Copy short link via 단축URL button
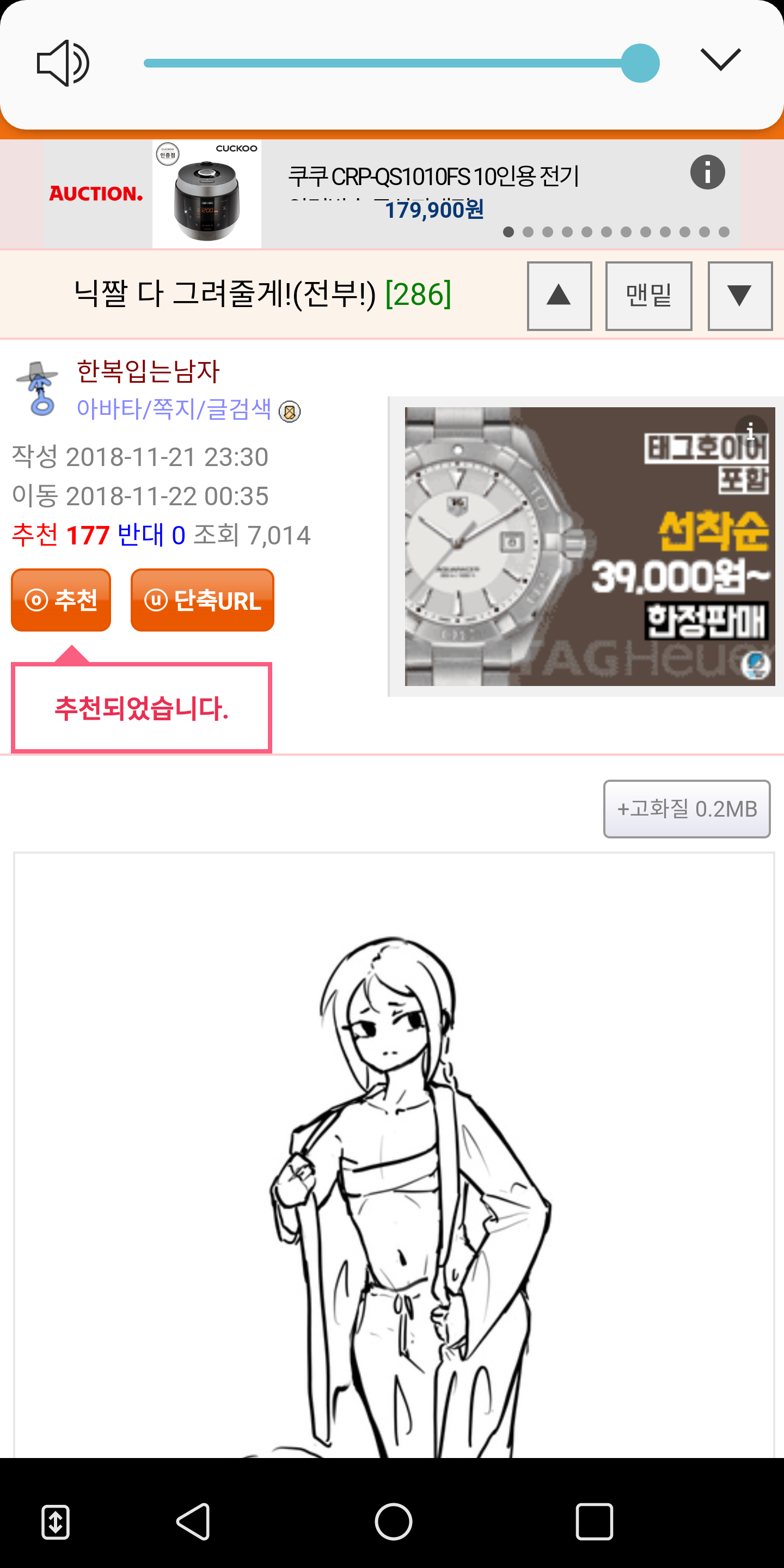784x1568 pixels. pos(203,600)
